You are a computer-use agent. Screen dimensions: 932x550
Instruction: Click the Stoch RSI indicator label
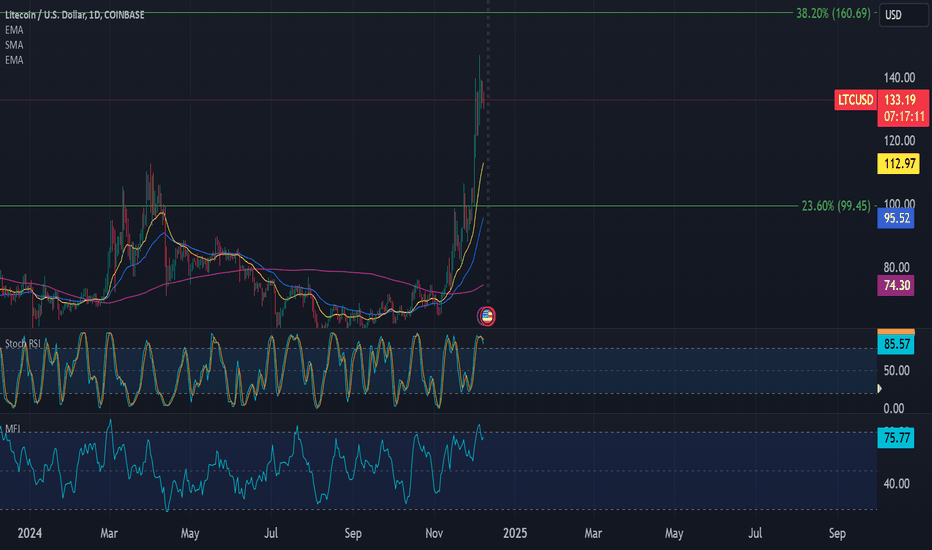pos(23,344)
